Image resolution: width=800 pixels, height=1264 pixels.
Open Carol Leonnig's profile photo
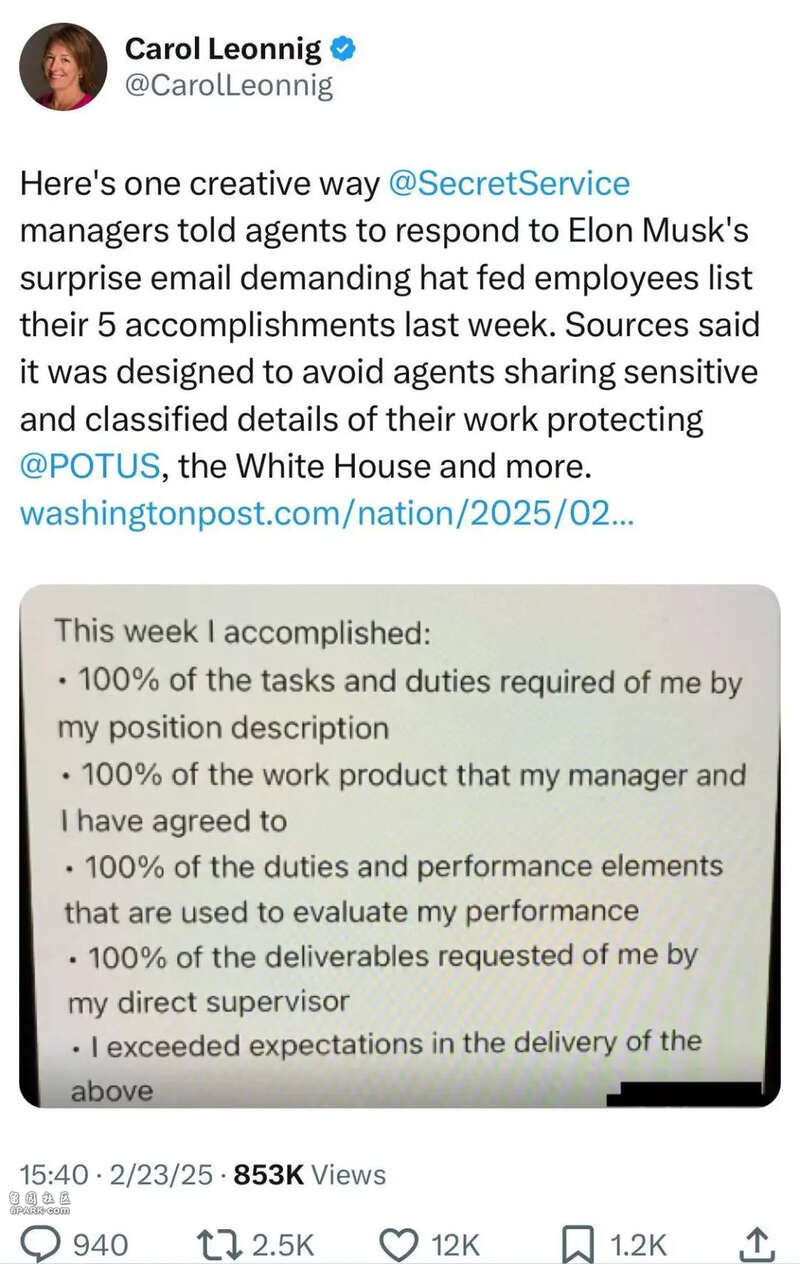click(63, 66)
